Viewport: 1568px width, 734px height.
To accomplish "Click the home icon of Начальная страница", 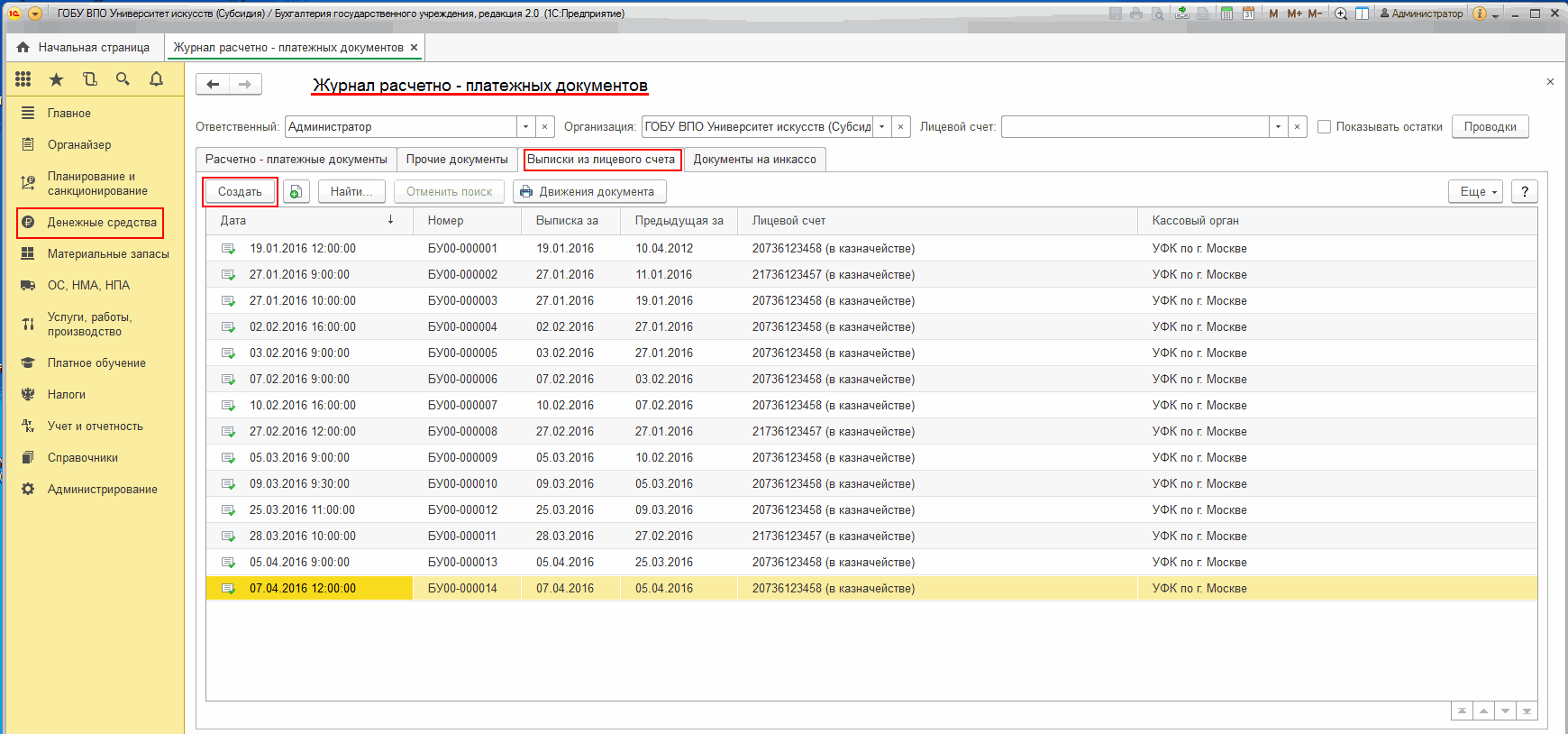I will coord(23,47).
